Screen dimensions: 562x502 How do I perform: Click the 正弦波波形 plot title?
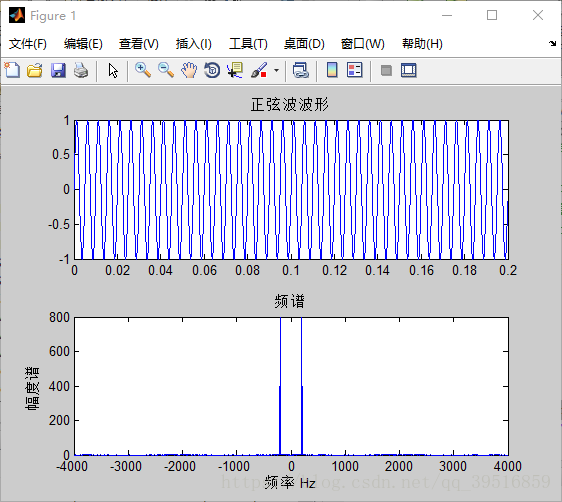click(x=290, y=105)
